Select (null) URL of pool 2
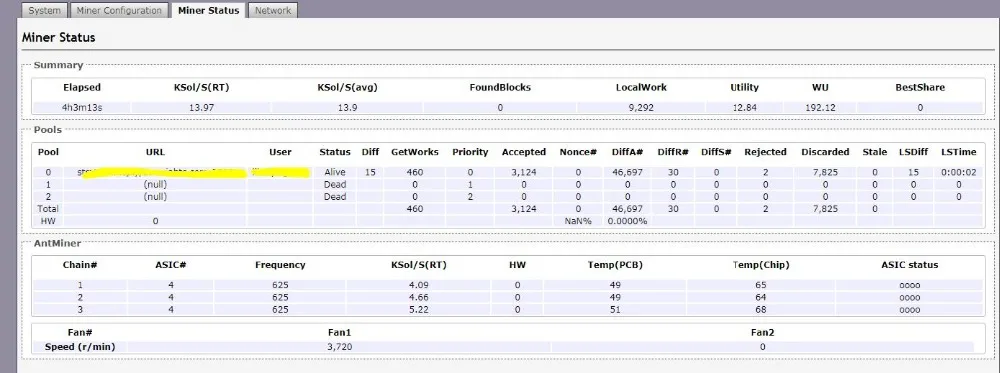 155,196
